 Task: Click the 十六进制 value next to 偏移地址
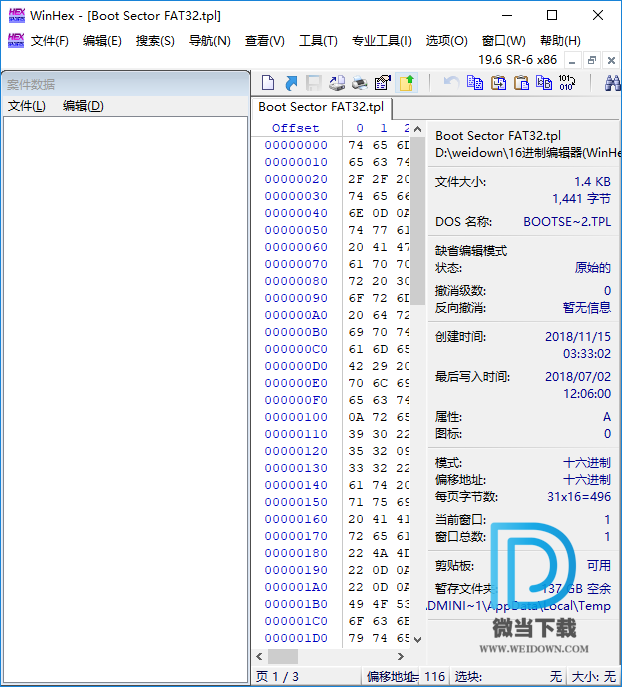587,480
